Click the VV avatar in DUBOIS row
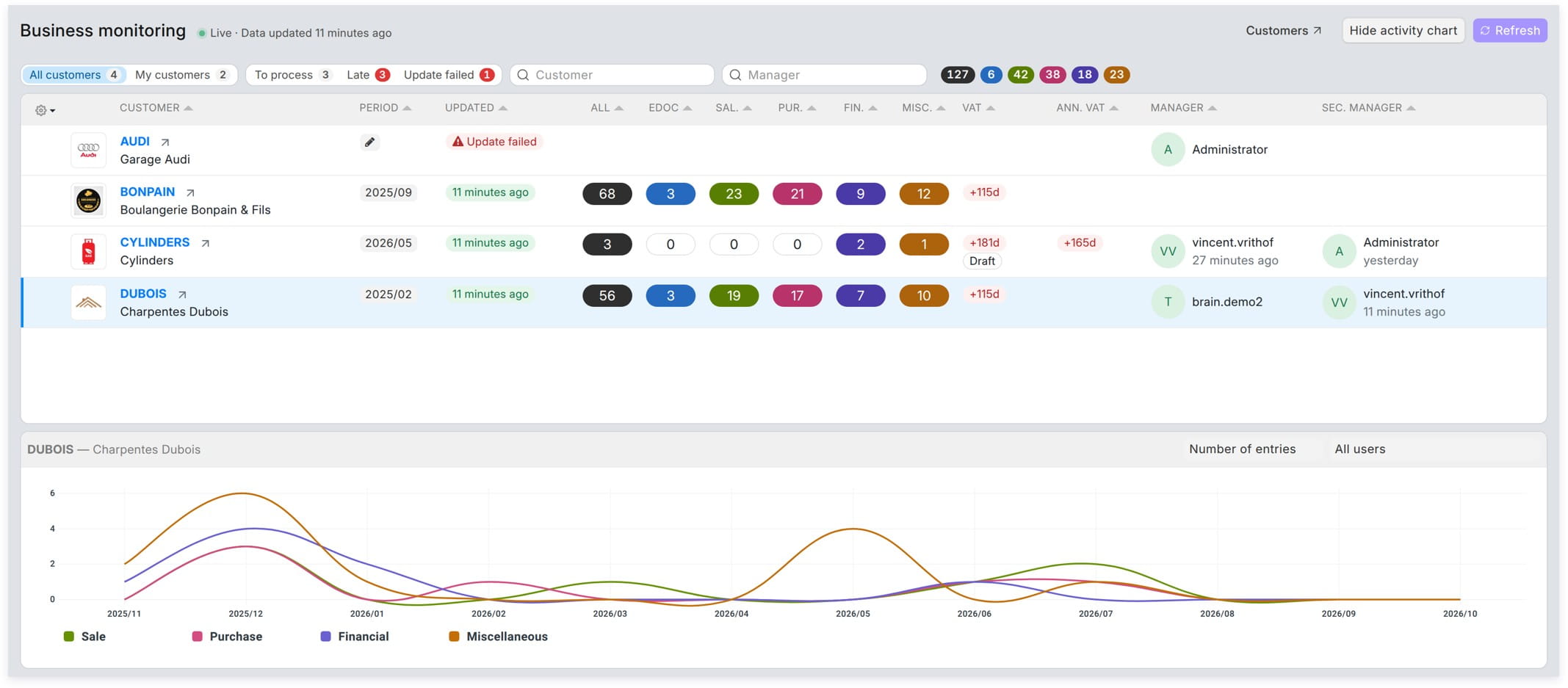This screenshot has width=1568, height=688. [x=1339, y=302]
